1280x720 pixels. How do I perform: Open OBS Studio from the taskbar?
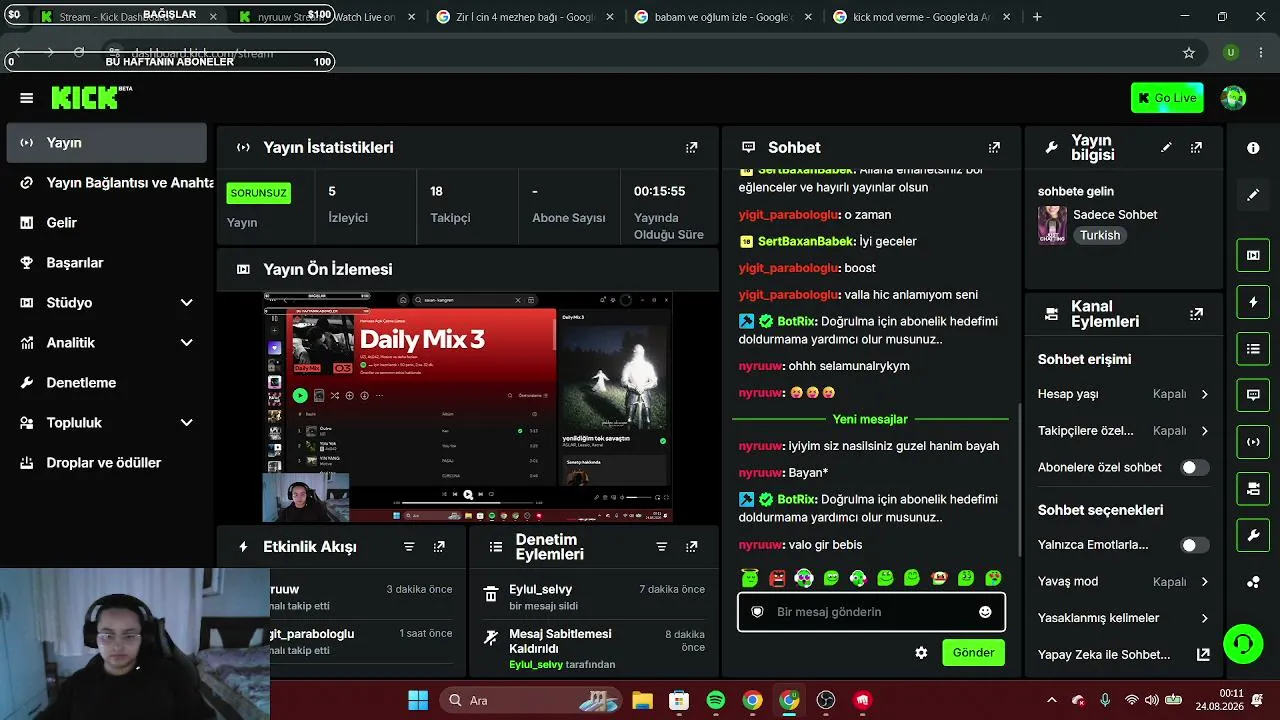[826, 700]
